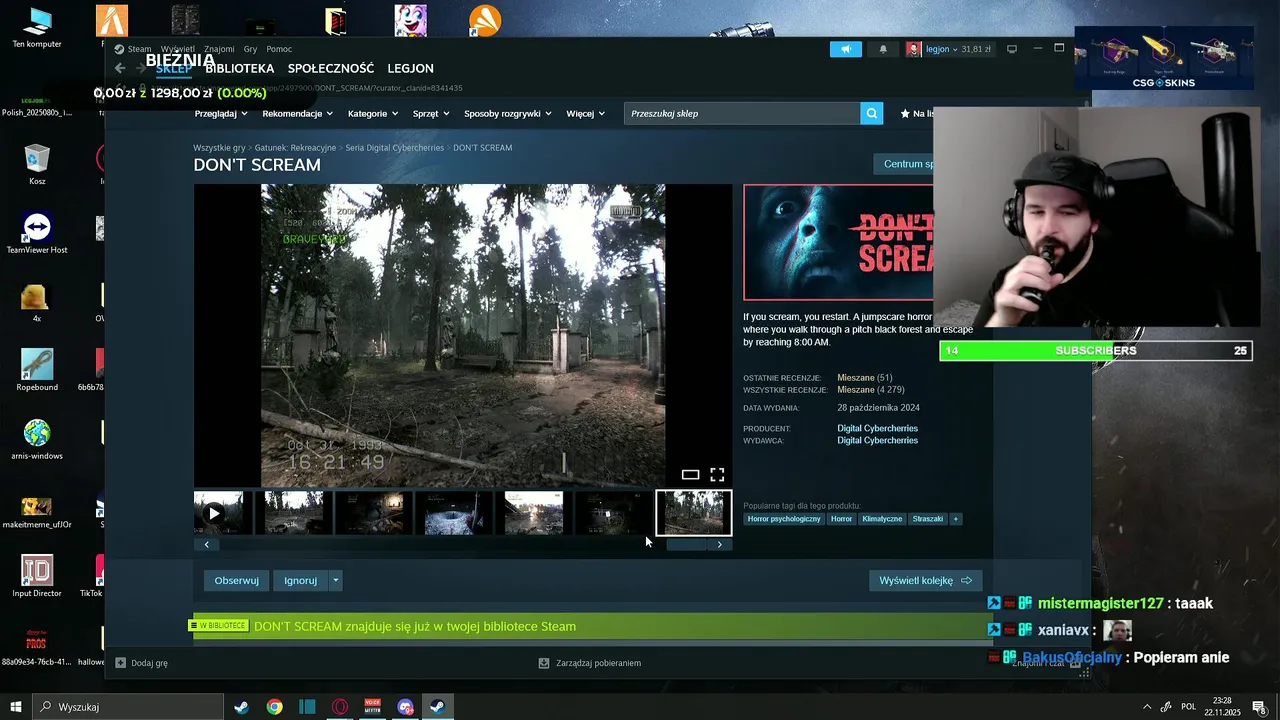Click Dodaj grę at bottom left
Screen dimensions: 1280x720
tap(141, 663)
